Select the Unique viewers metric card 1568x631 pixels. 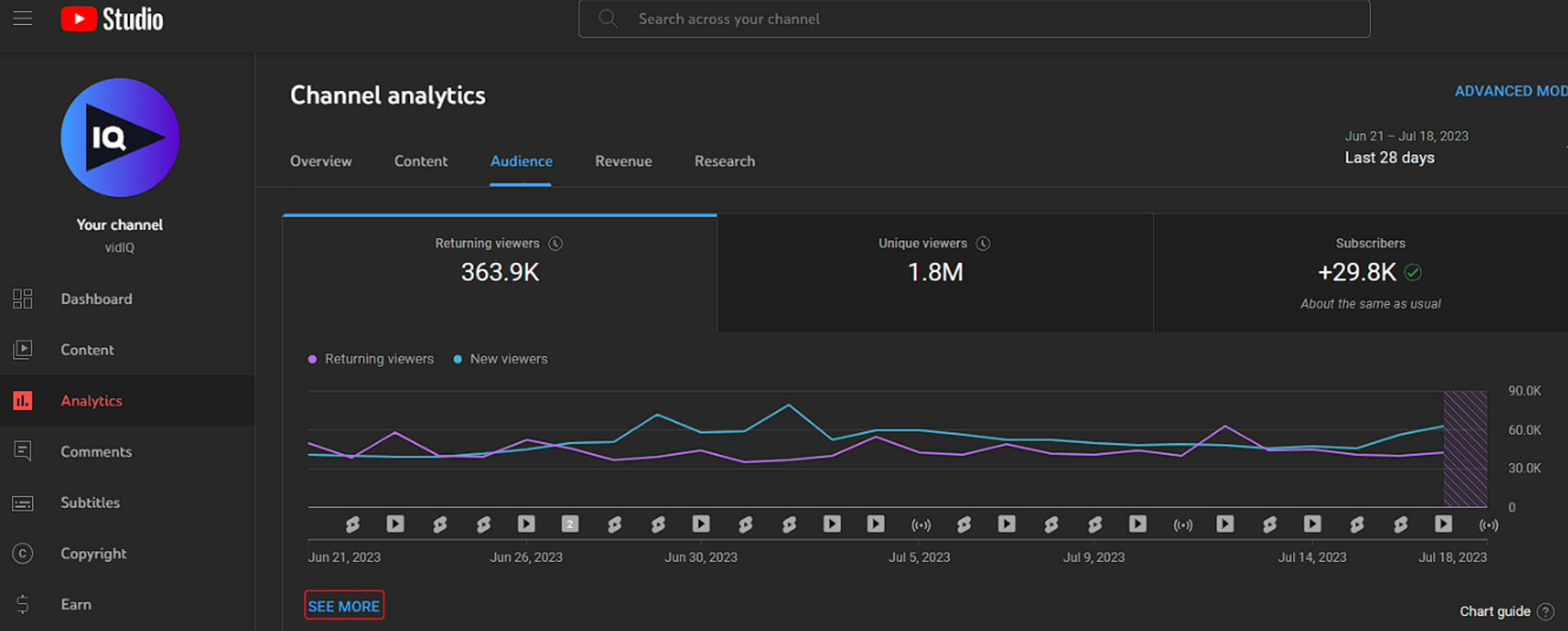coord(934,272)
